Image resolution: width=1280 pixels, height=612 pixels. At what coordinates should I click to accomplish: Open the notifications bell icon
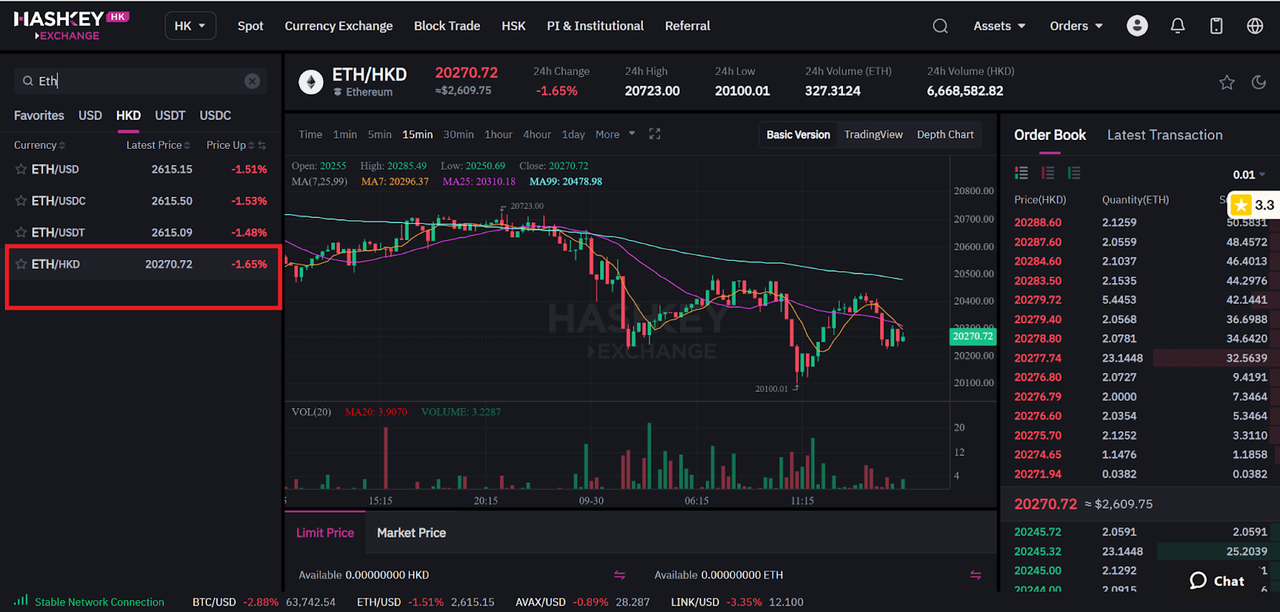[1177, 26]
